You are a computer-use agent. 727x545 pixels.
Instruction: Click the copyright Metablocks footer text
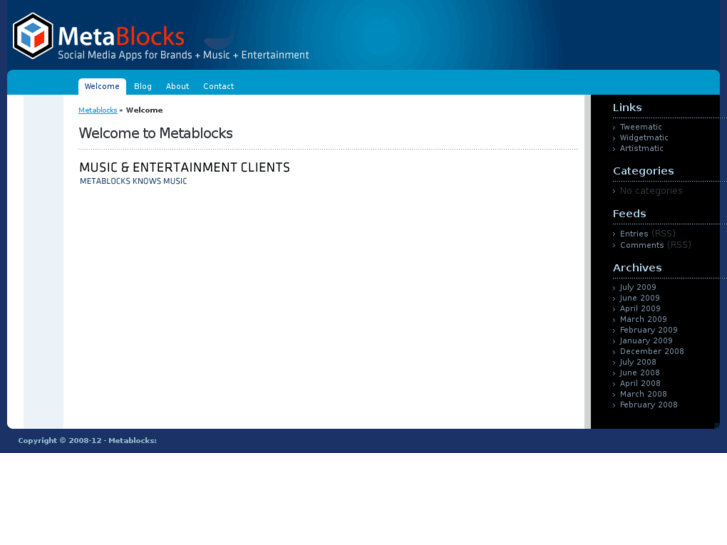pyautogui.click(x=87, y=441)
